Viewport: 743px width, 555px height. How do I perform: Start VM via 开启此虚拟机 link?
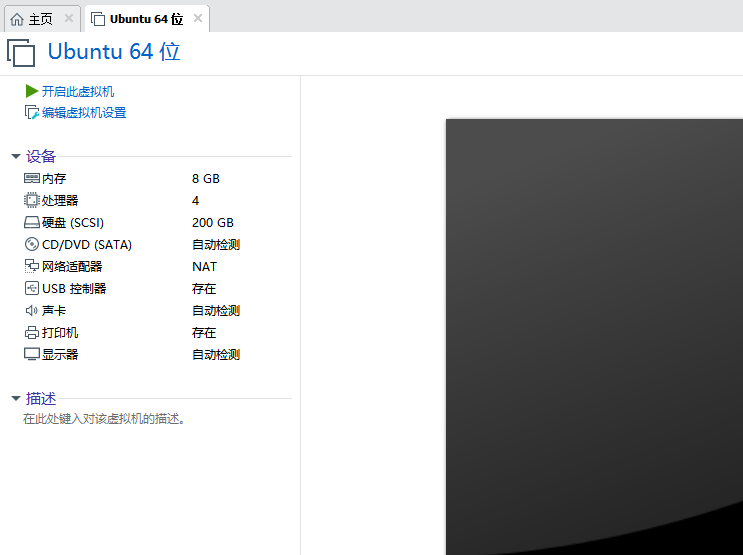78,91
